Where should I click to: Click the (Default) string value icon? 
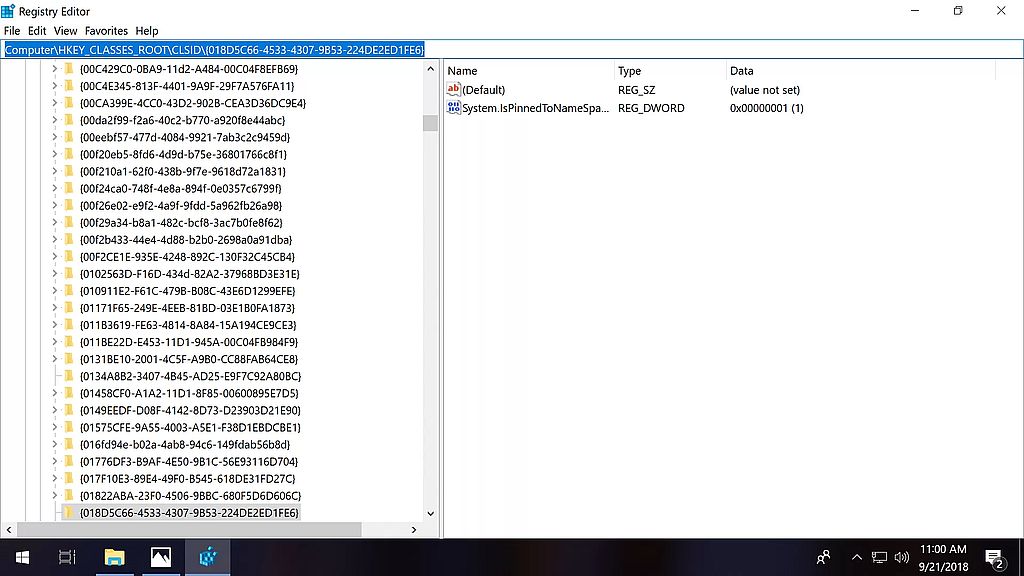click(453, 89)
